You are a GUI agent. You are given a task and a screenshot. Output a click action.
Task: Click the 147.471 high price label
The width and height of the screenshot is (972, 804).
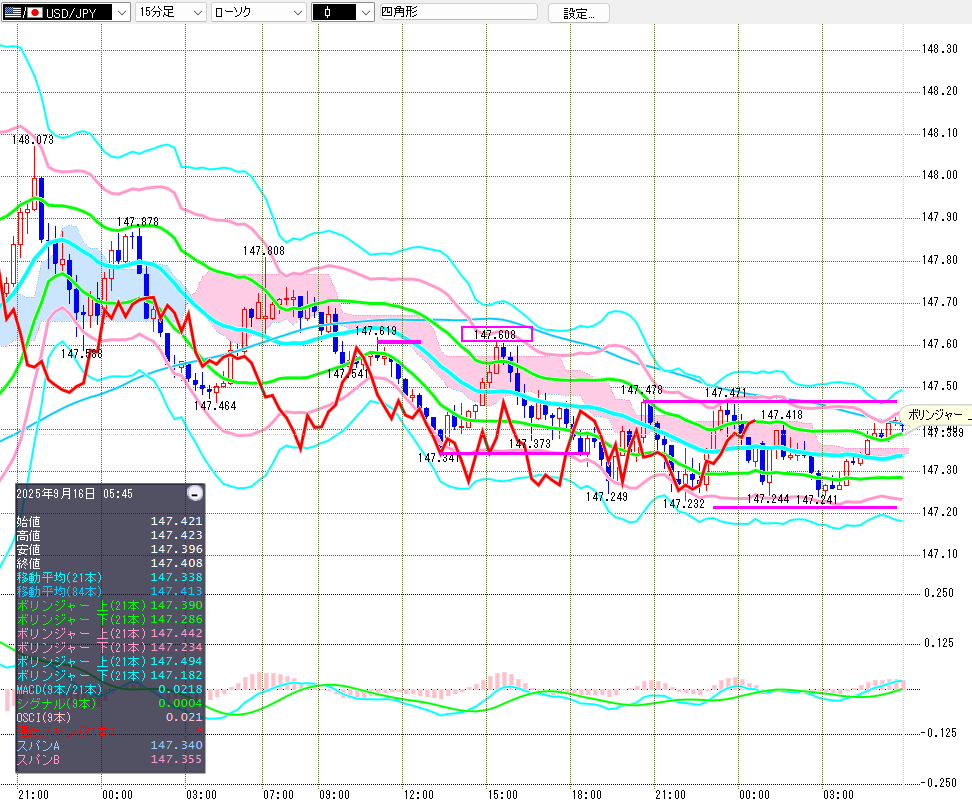725,393
